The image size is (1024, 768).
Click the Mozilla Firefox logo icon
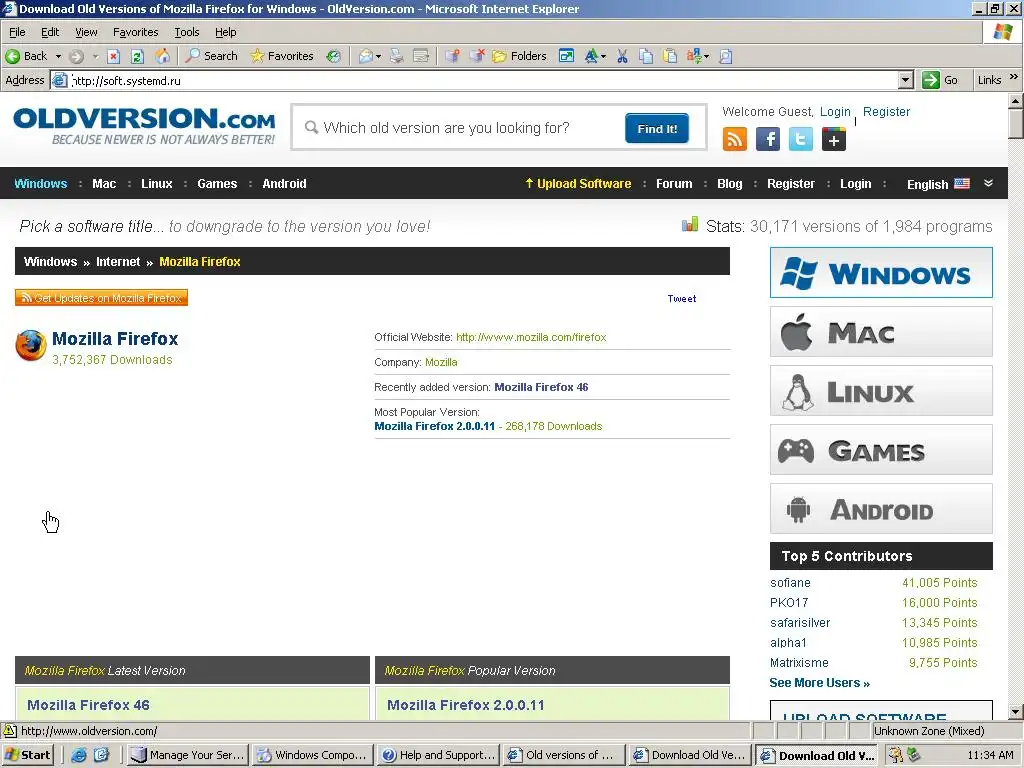pyautogui.click(x=31, y=345)
